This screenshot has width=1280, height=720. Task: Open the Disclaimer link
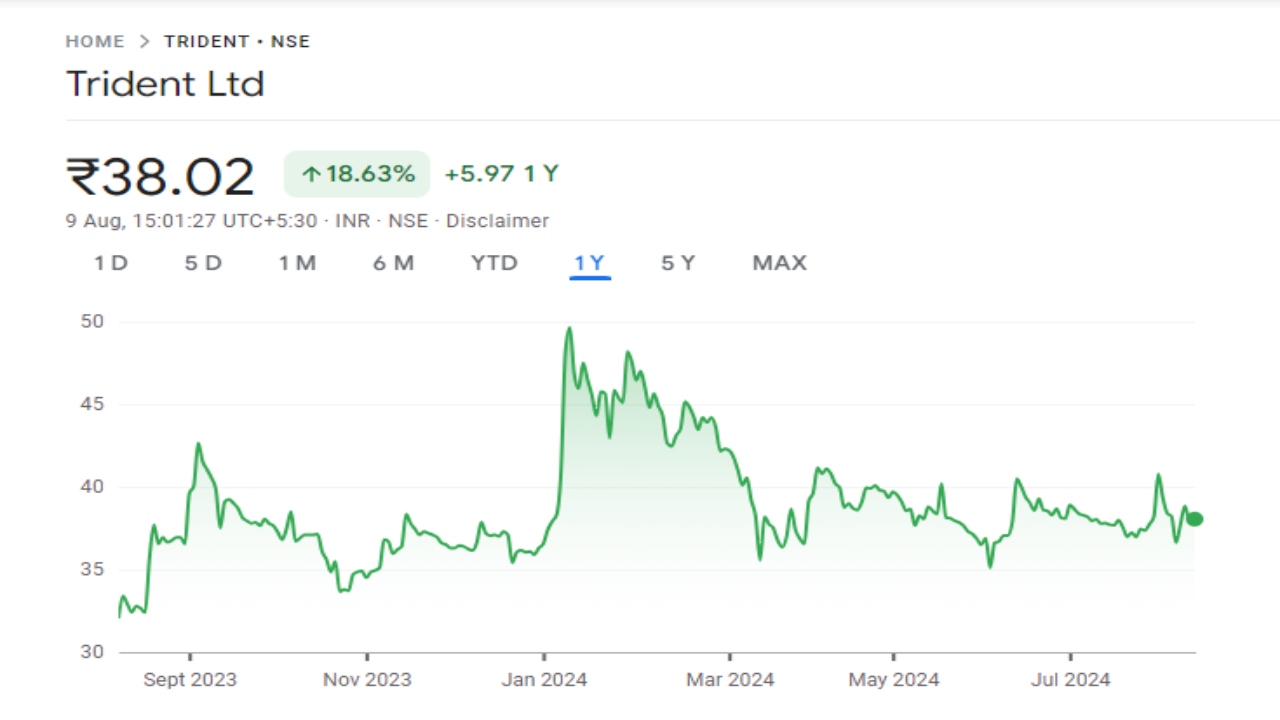497,221
